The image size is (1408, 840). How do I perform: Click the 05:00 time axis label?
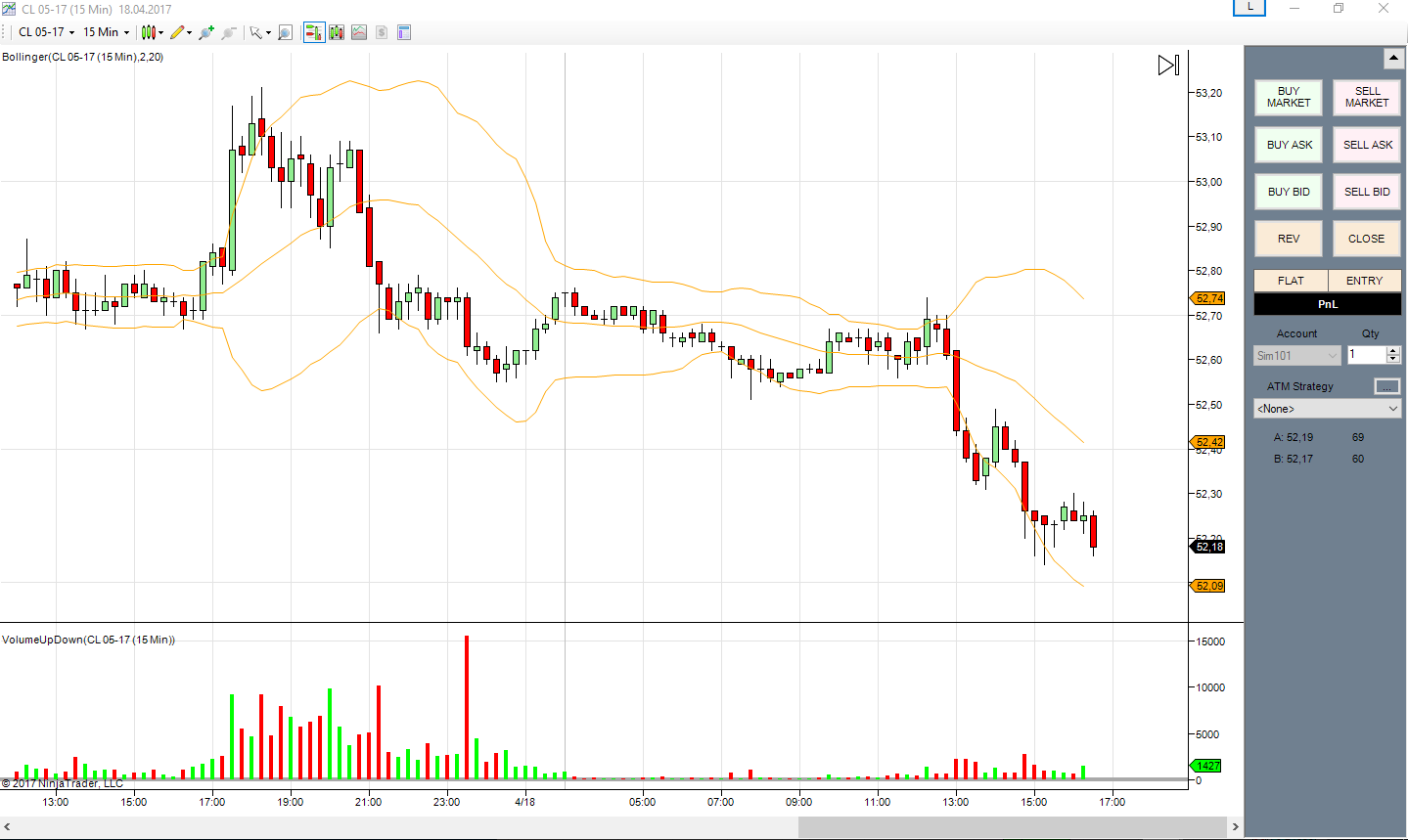point(643,802)
